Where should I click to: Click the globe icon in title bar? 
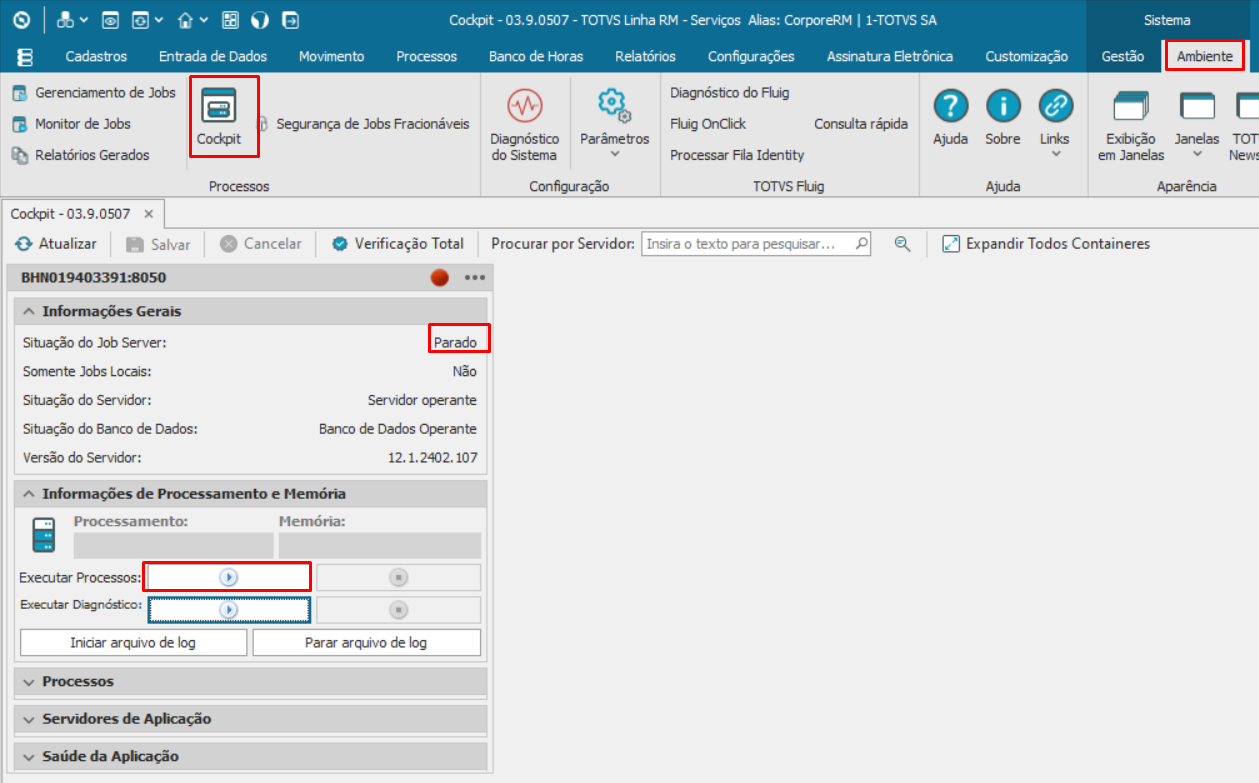coord(260,20)
